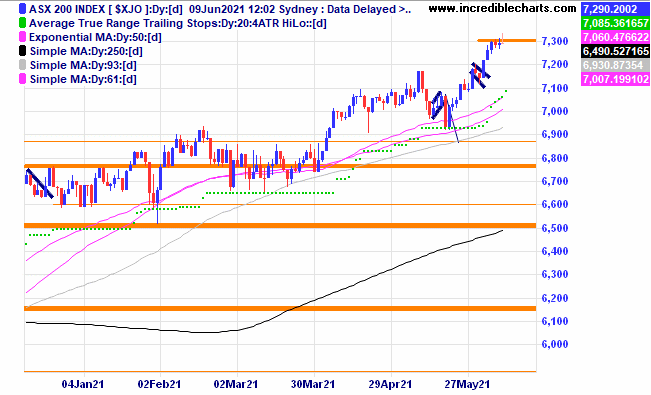Open the www.incrediblecharts.com link
Screen dimensions: 651x395
coord(502,8)
